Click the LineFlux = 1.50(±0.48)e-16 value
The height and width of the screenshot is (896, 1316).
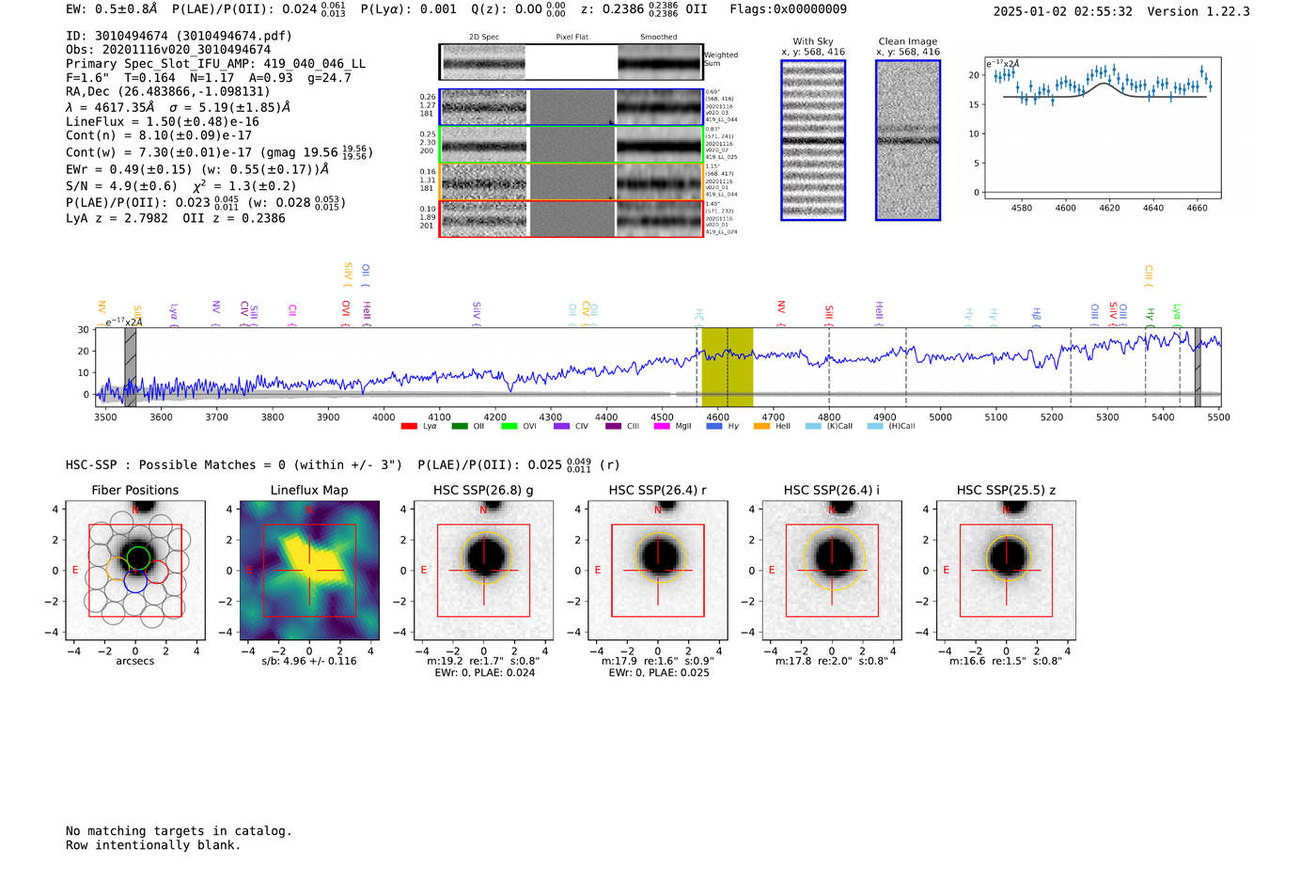[x=163, y=121]
